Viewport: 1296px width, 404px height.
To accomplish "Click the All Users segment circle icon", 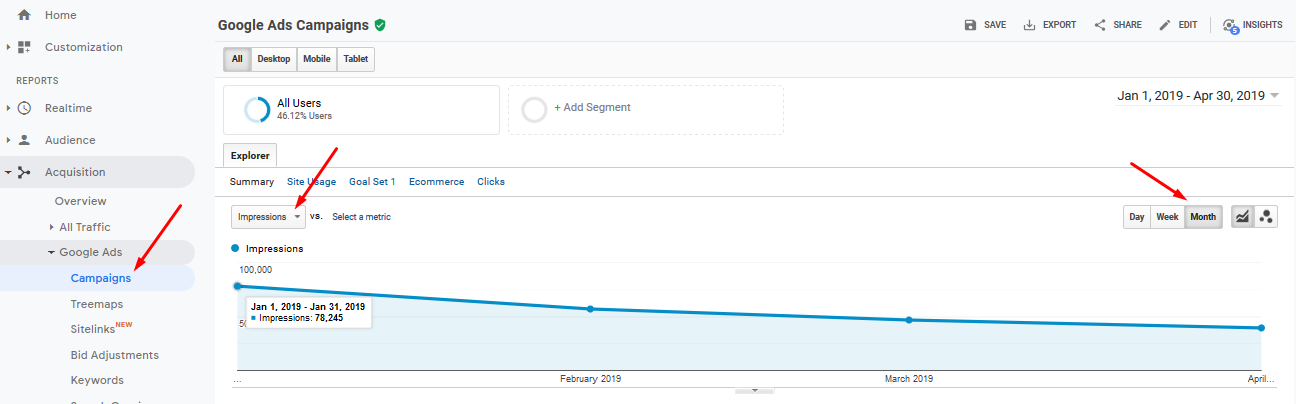I will click(x=257, y=109).
